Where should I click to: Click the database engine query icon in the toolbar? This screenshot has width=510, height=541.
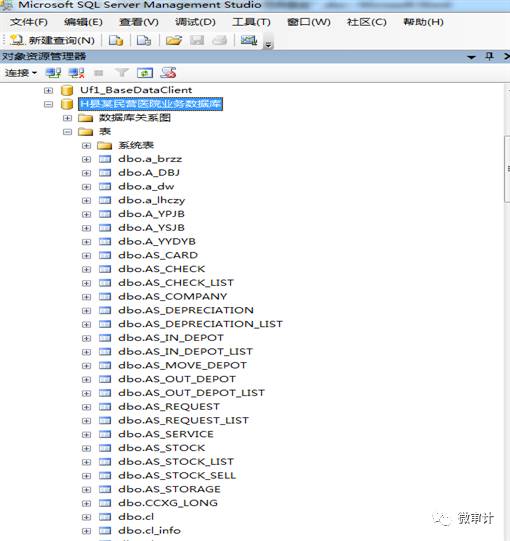click(116, 40)
